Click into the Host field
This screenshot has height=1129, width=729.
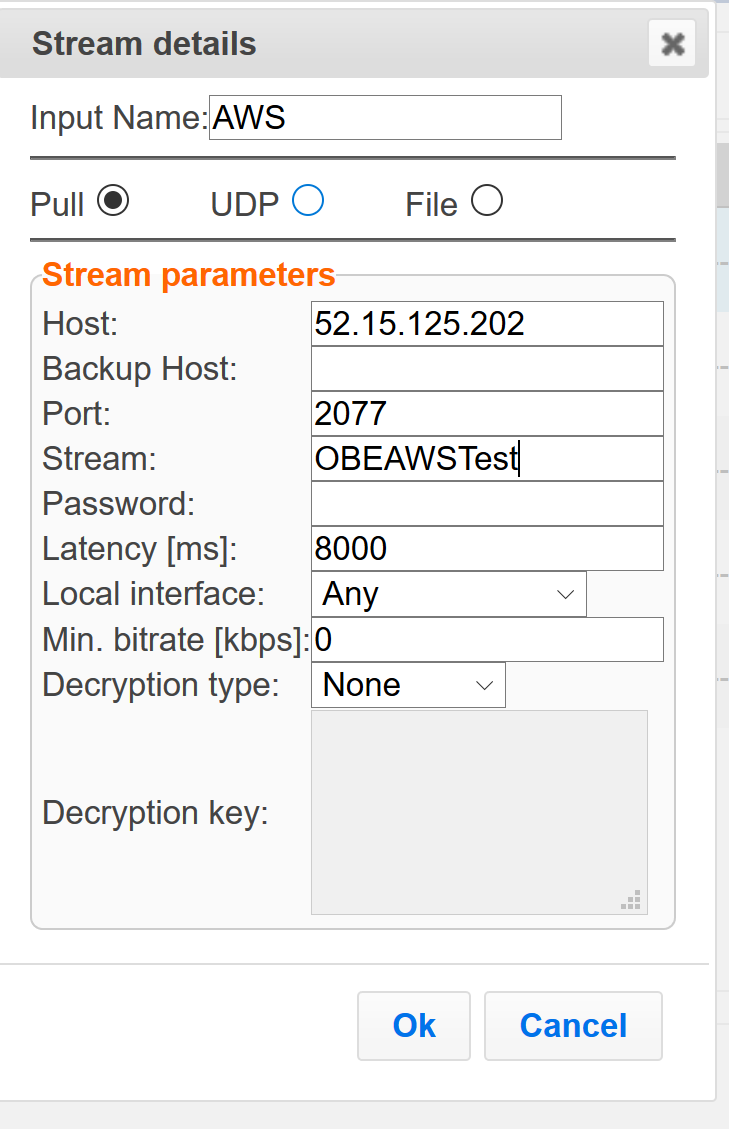(x=488, y=324)
